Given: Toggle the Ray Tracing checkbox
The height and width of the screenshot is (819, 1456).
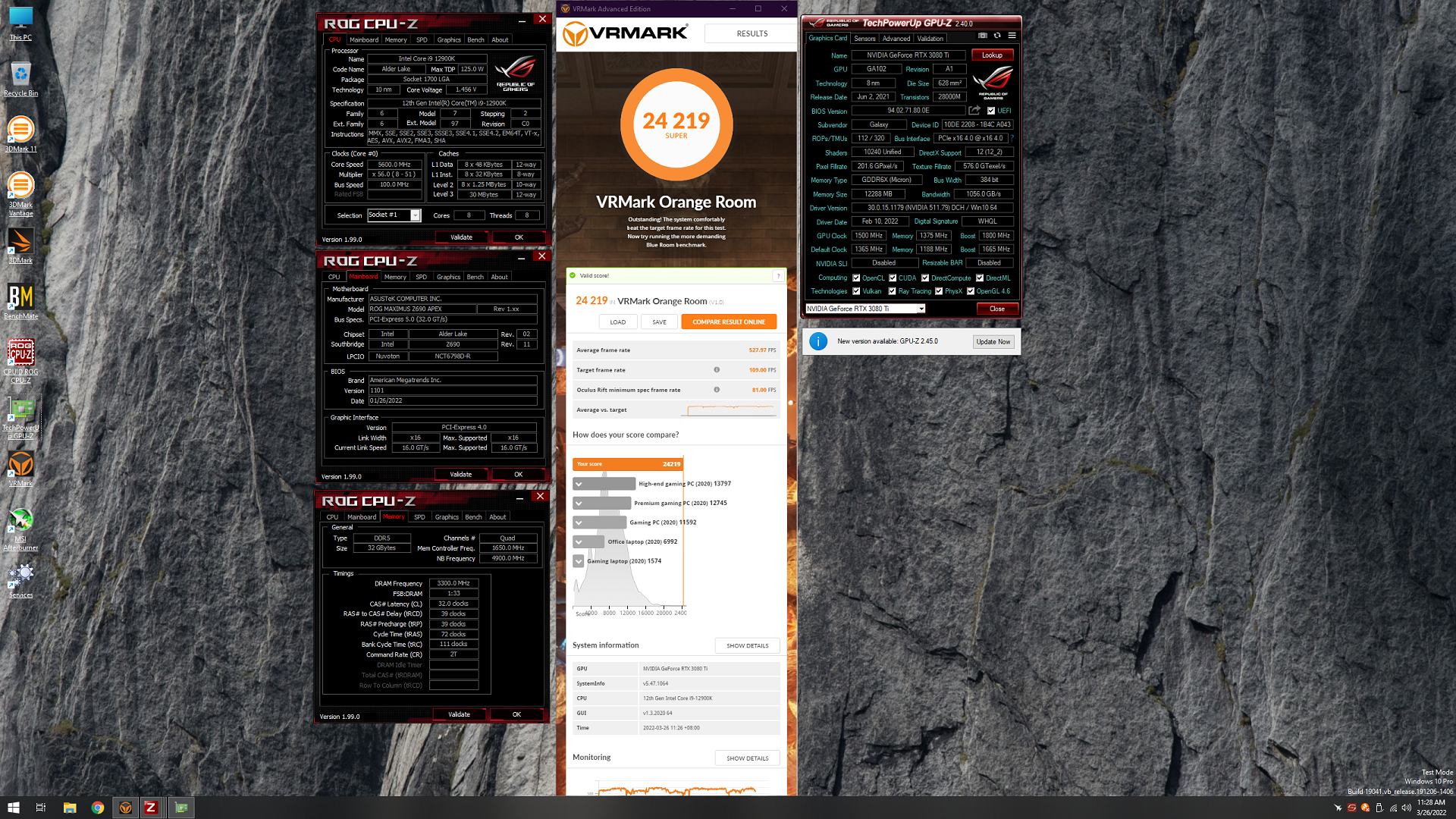Looking at the screenshot, I should click(893, 291).
